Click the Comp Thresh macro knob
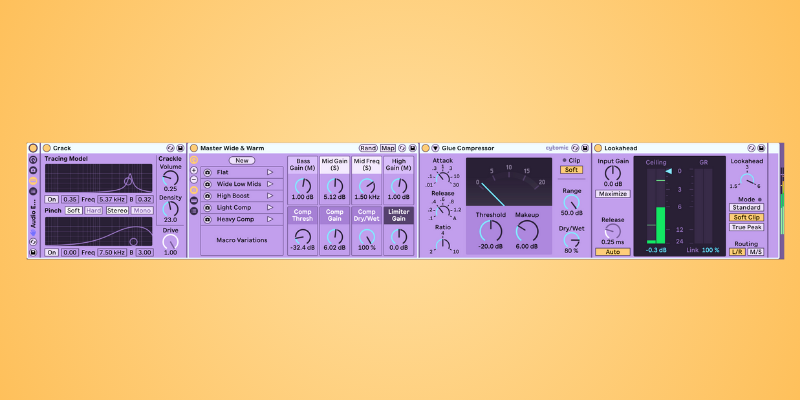Image resolution: width=800 pixels, height=400 pixels. [303, 236]
